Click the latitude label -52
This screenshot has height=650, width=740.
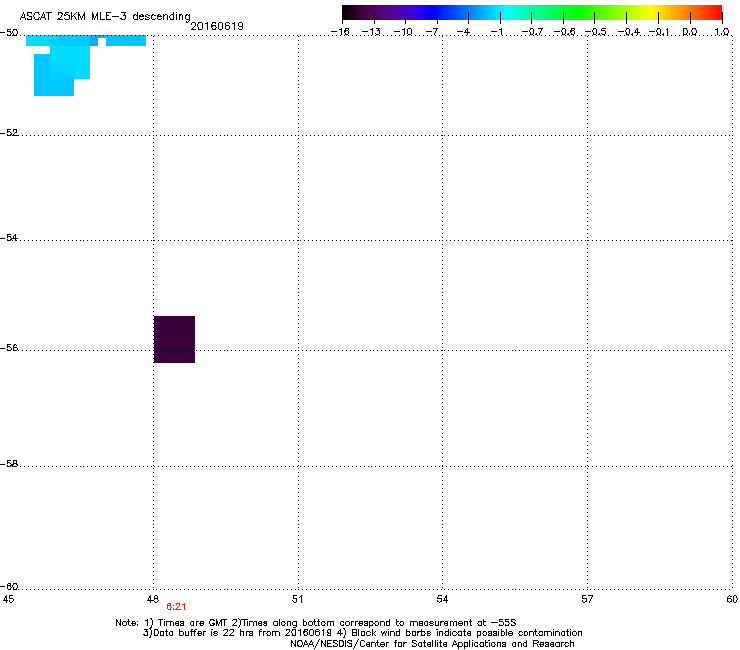pos(9,133)
